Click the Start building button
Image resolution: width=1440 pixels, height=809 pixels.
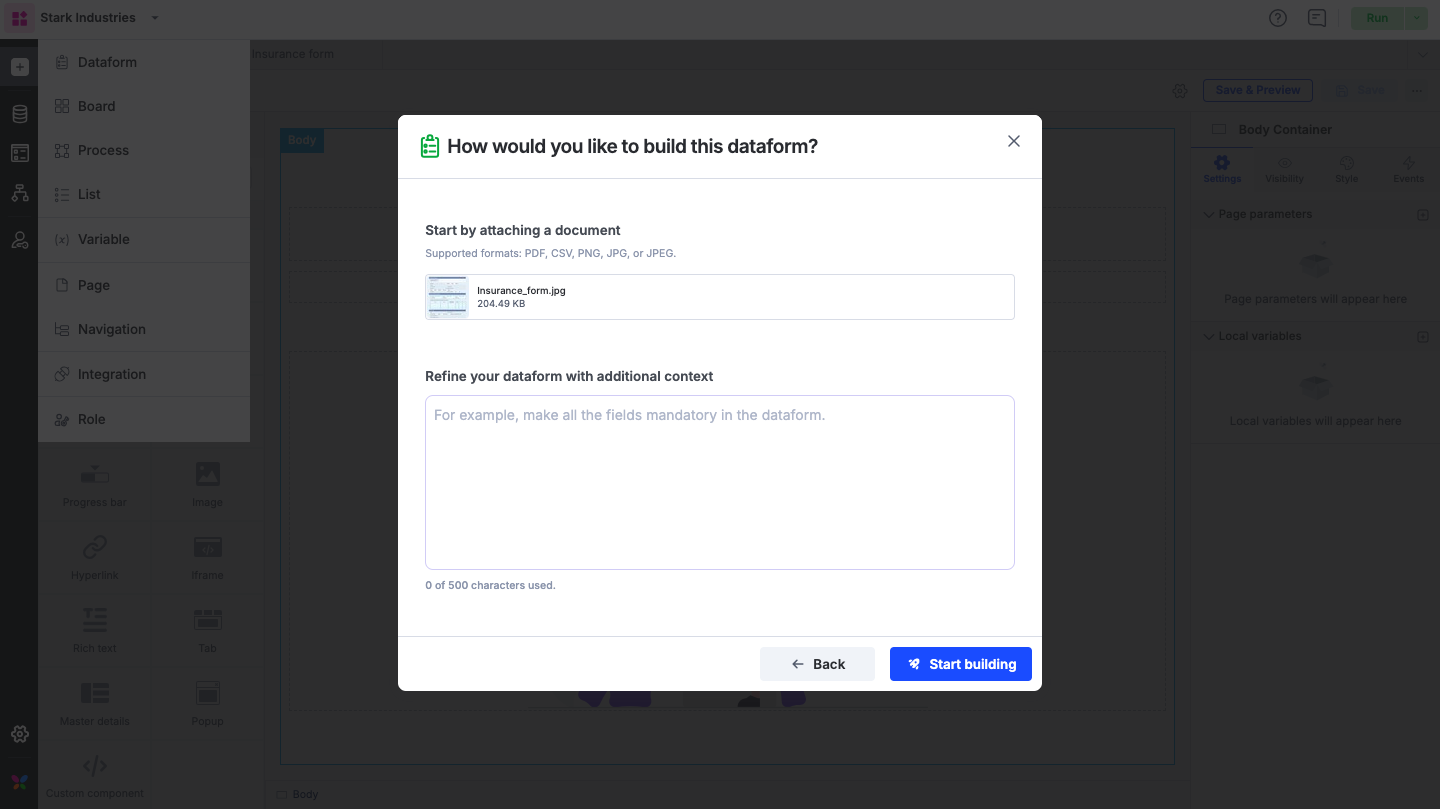960,664
